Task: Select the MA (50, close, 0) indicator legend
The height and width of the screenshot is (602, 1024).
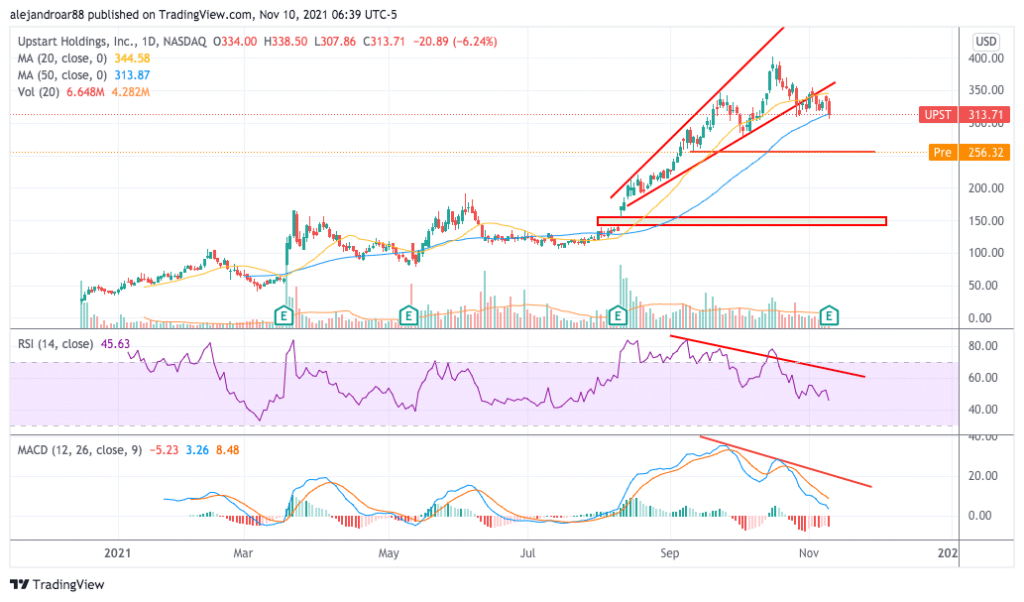Action: click(63, 75)
